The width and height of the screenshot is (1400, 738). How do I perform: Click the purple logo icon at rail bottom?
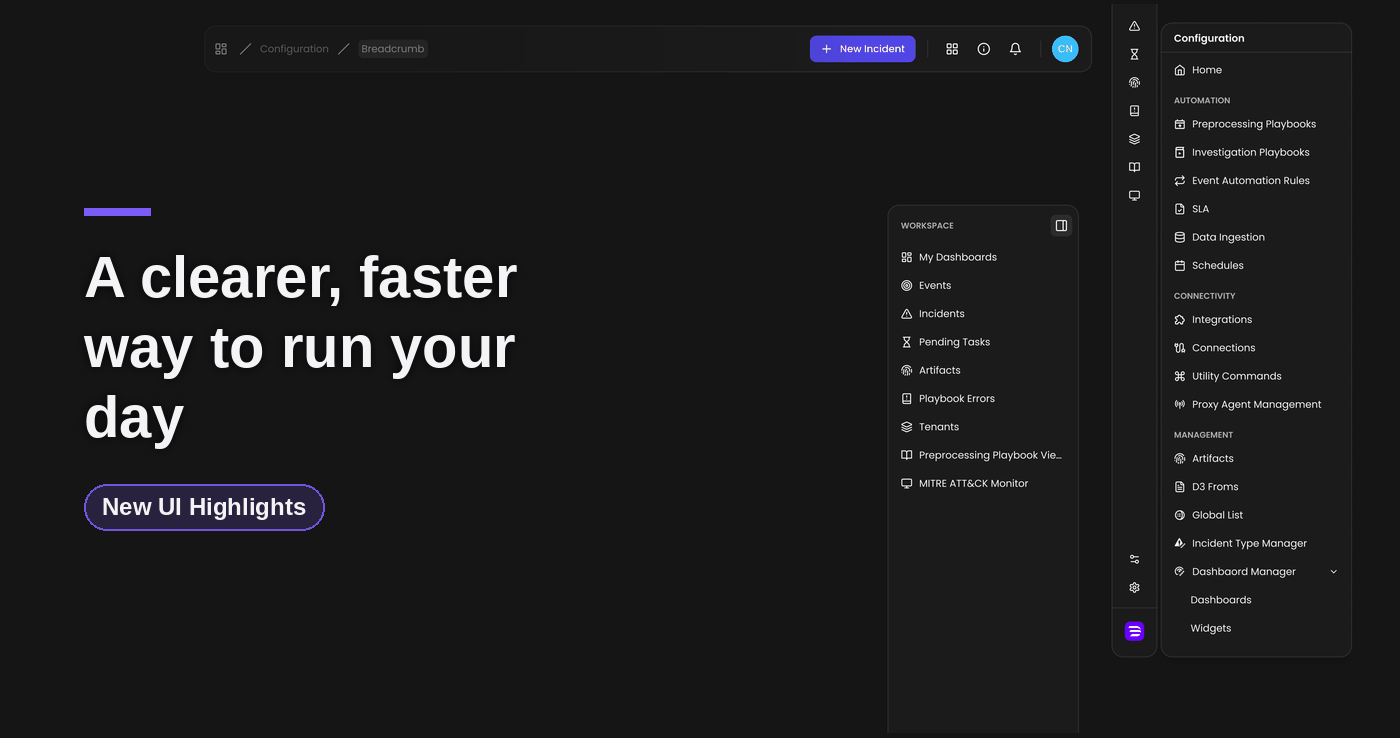[x=1134, y=631]
